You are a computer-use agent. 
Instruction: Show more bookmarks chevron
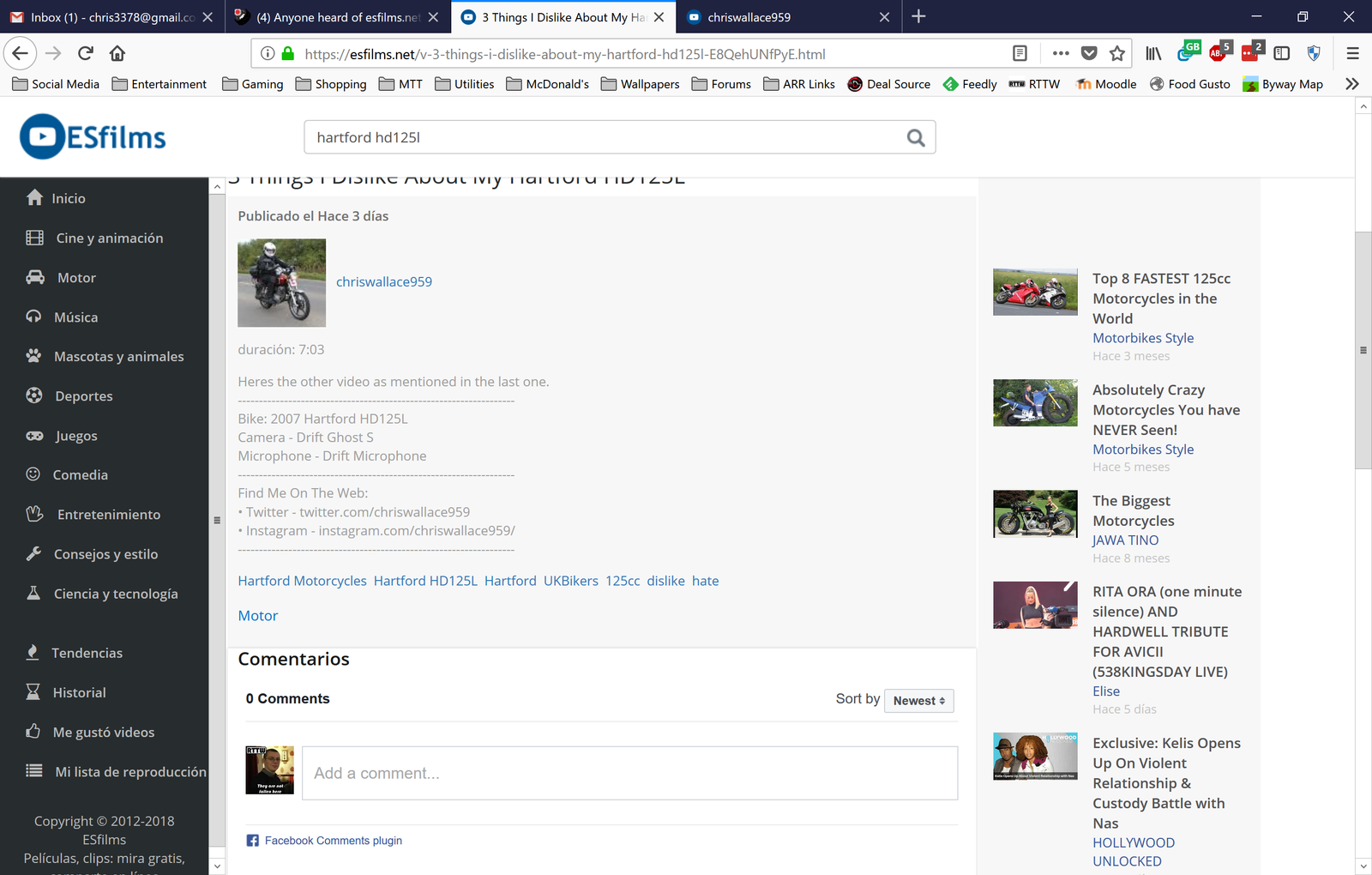[x=1352, y=84]
